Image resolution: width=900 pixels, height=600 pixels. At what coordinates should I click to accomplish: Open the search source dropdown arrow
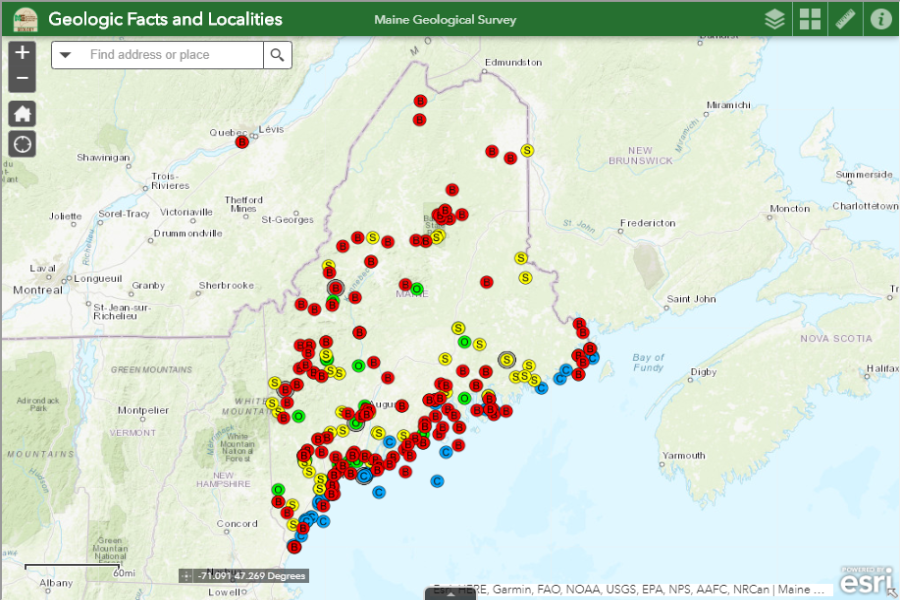point(65,55)
